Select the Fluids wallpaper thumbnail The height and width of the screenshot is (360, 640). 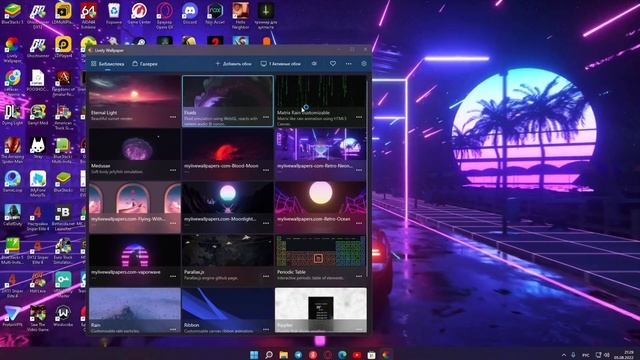tap(228, 100)
